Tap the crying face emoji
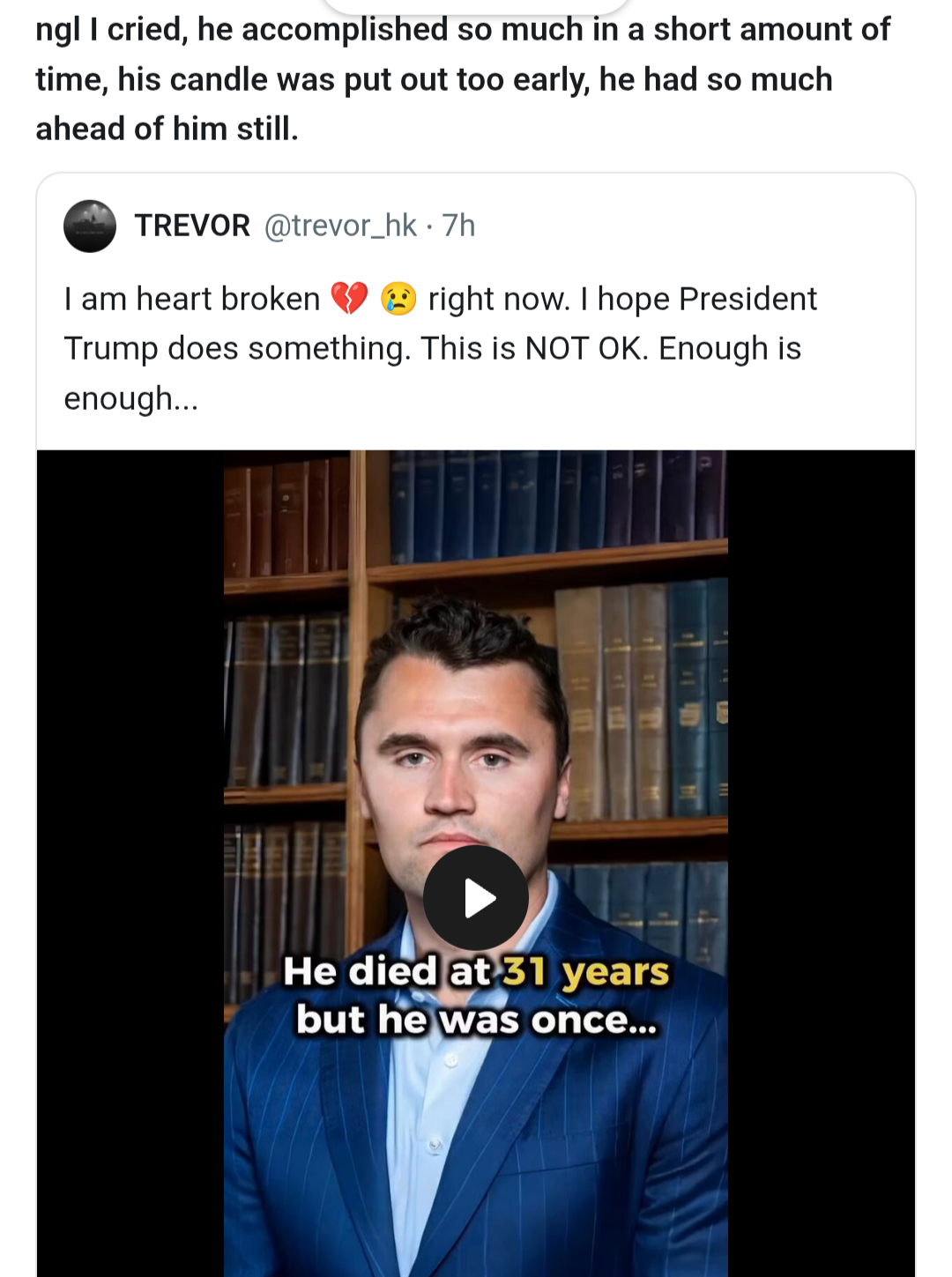This screenshot has height=1277, width=952. point(398,299)
